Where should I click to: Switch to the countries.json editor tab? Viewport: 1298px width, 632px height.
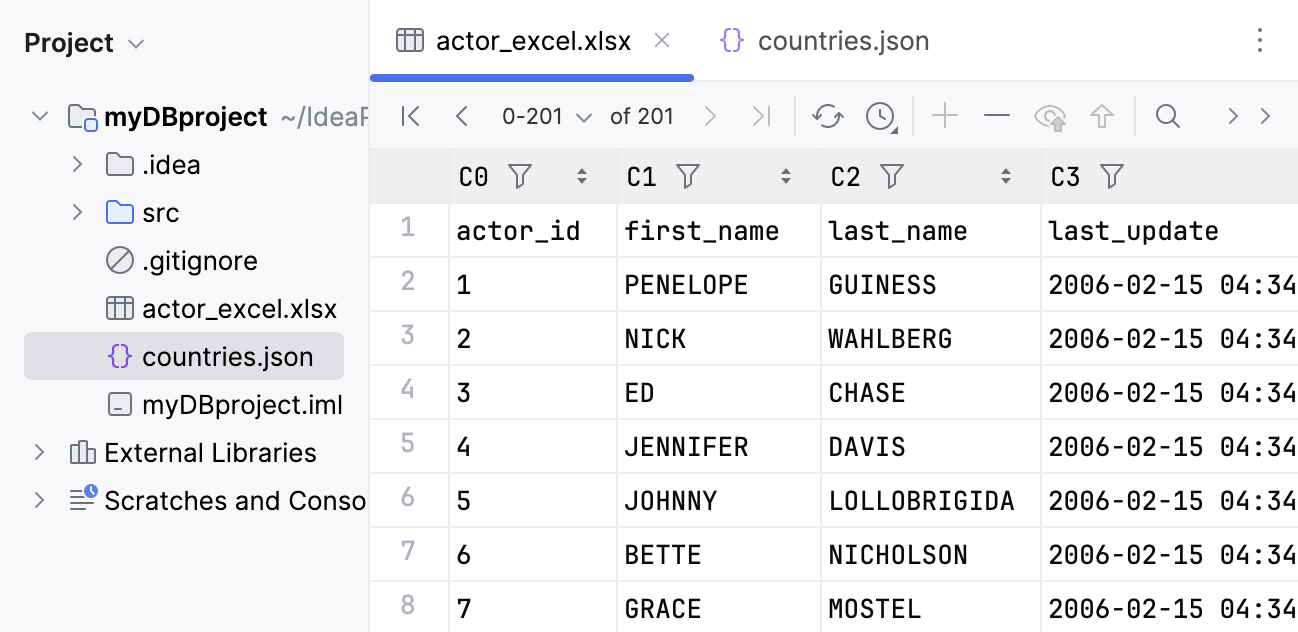pos(843,40)
